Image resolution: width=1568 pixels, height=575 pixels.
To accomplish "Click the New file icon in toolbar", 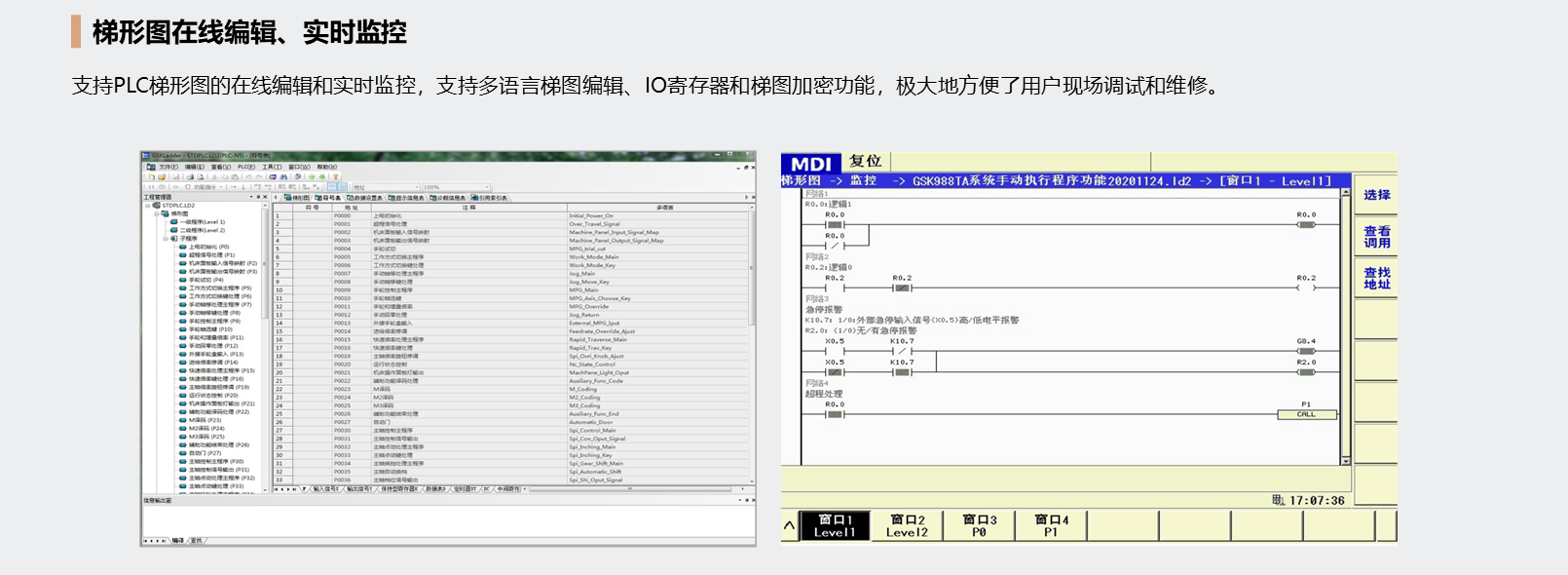I will [151, 177].
